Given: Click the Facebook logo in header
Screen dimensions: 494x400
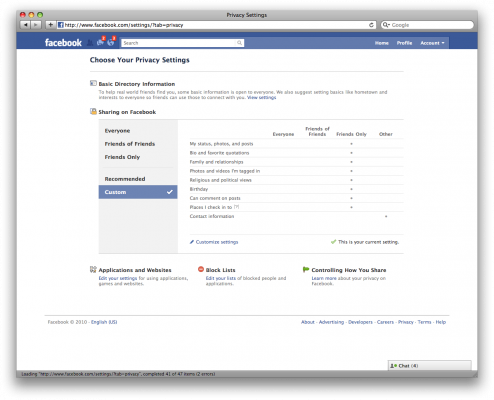Looking at the screenshot, I should coord(63,43).
